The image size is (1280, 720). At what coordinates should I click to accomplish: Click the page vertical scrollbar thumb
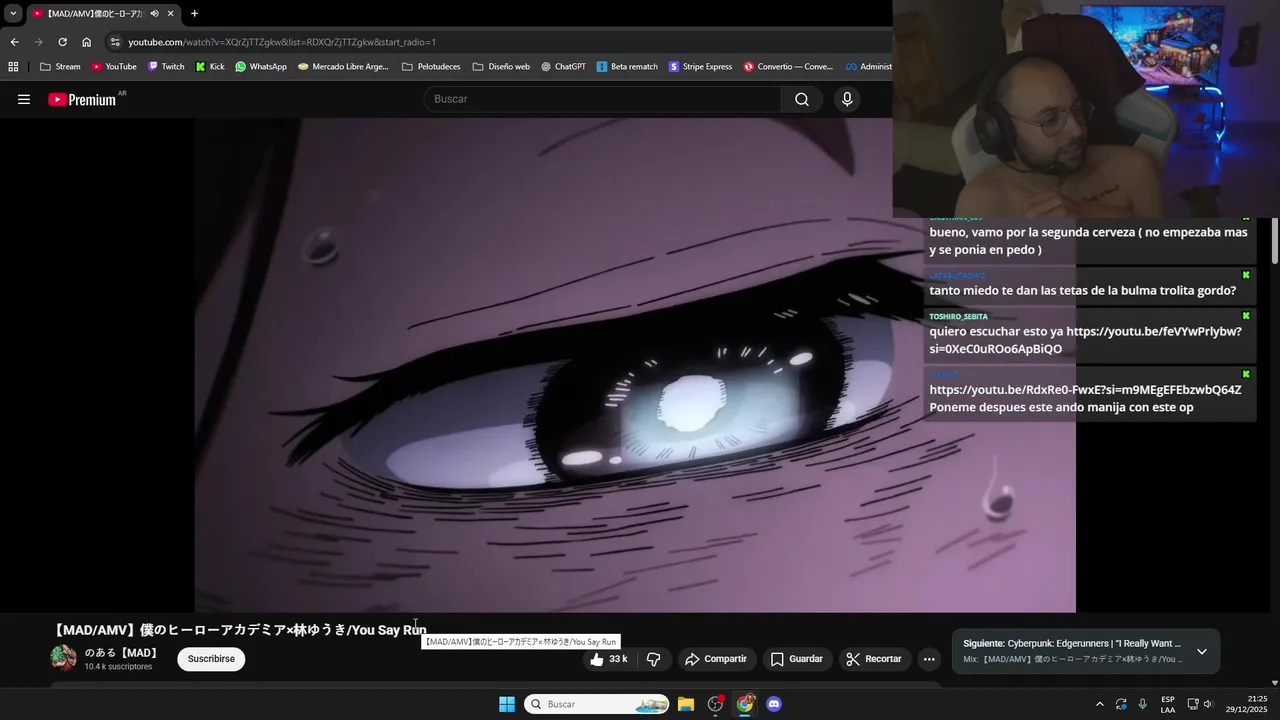point(1275,241)
